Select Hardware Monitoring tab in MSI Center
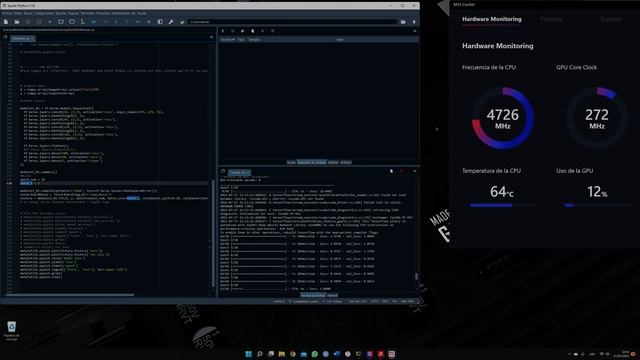Screen dimensions: 640x360 pyautogui.click(x=492, y=19)
